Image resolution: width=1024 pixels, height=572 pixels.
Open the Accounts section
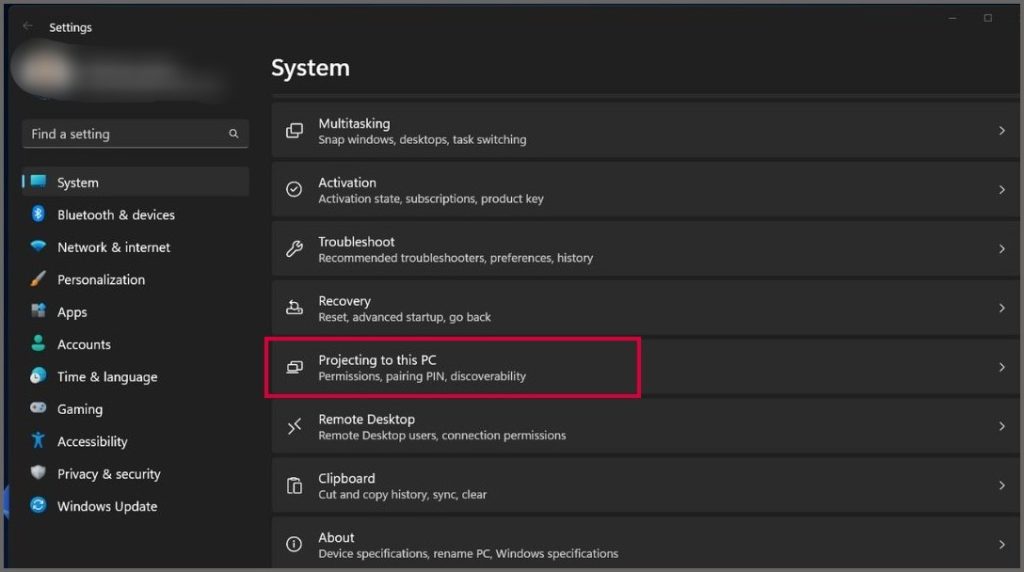(x=136, y=343)
